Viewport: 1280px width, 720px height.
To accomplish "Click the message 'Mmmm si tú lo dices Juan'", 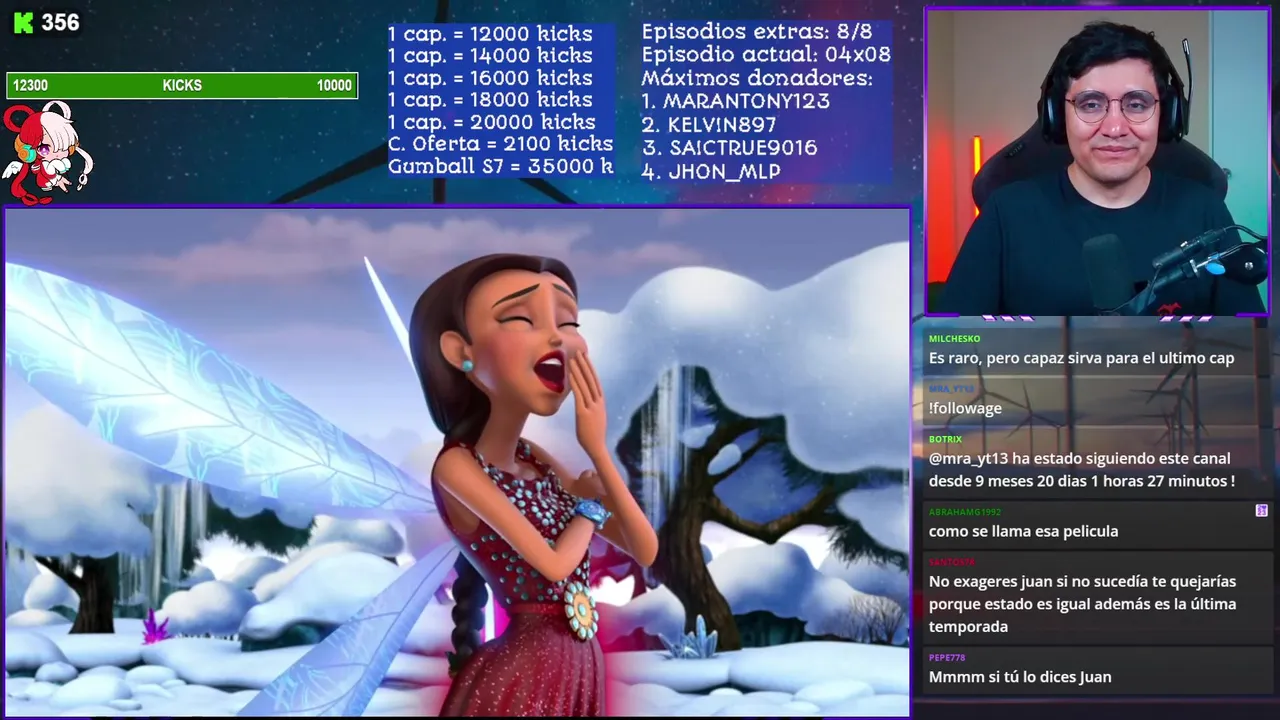I will pyautogui.click(x=1020, y=677).
